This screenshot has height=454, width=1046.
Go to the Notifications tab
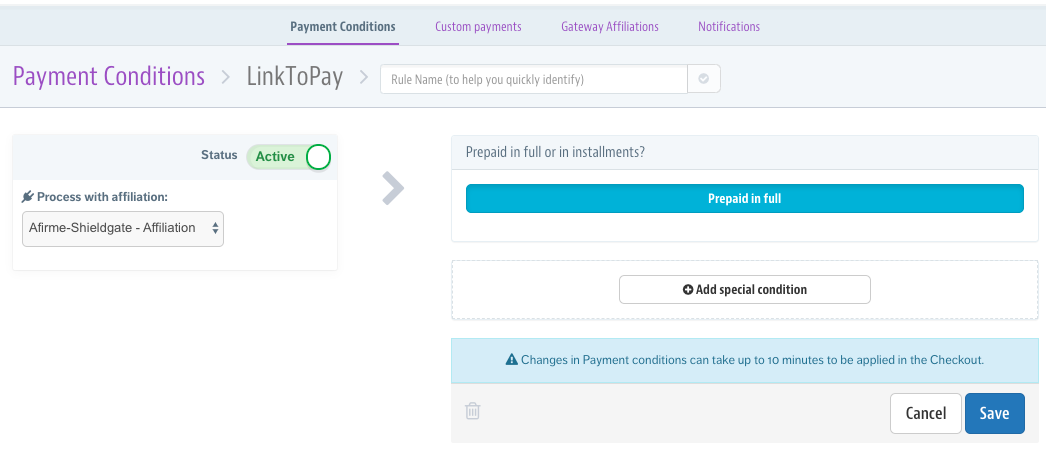click(729, 27)
